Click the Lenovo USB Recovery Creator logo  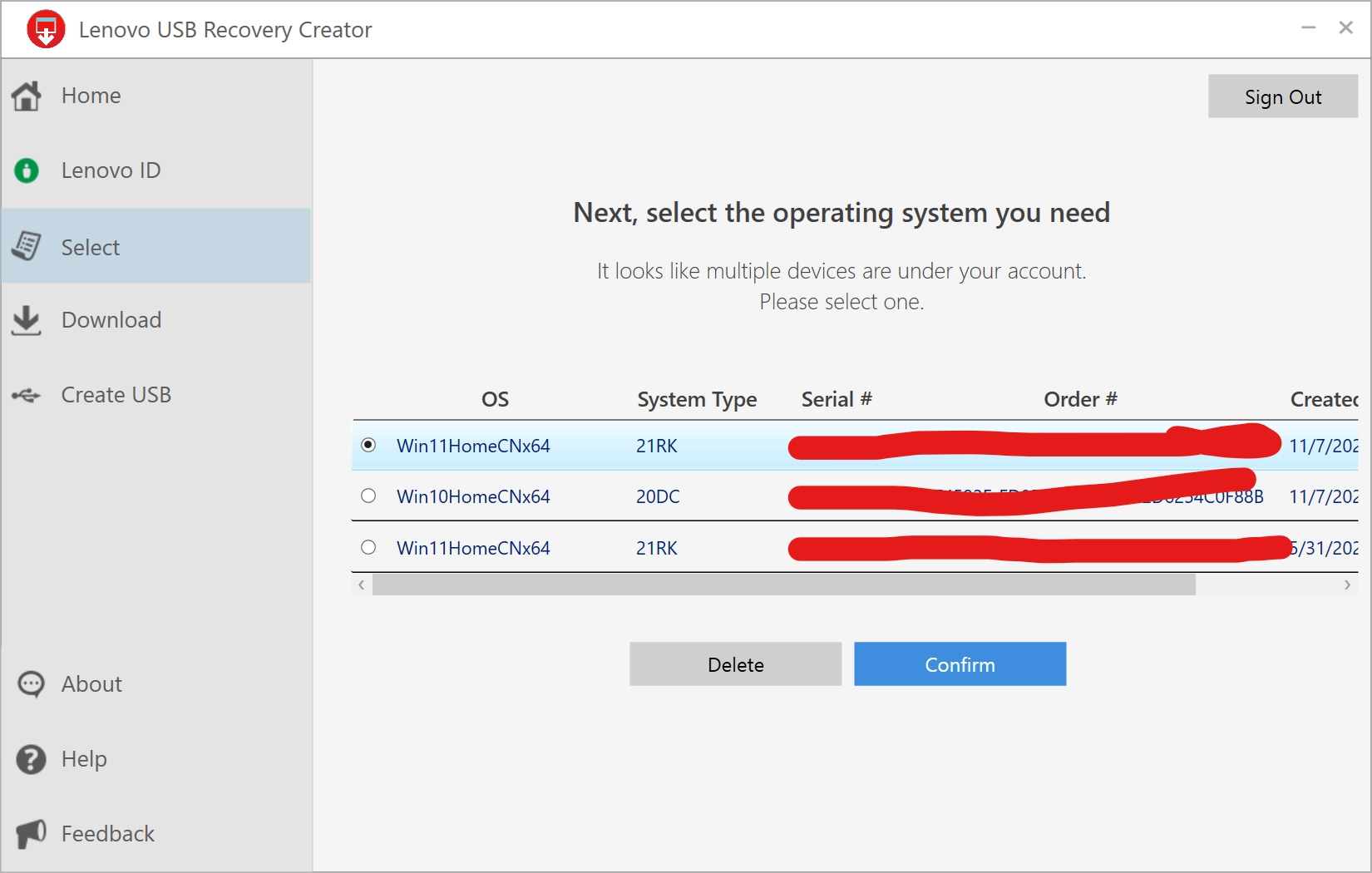point(46,29)
